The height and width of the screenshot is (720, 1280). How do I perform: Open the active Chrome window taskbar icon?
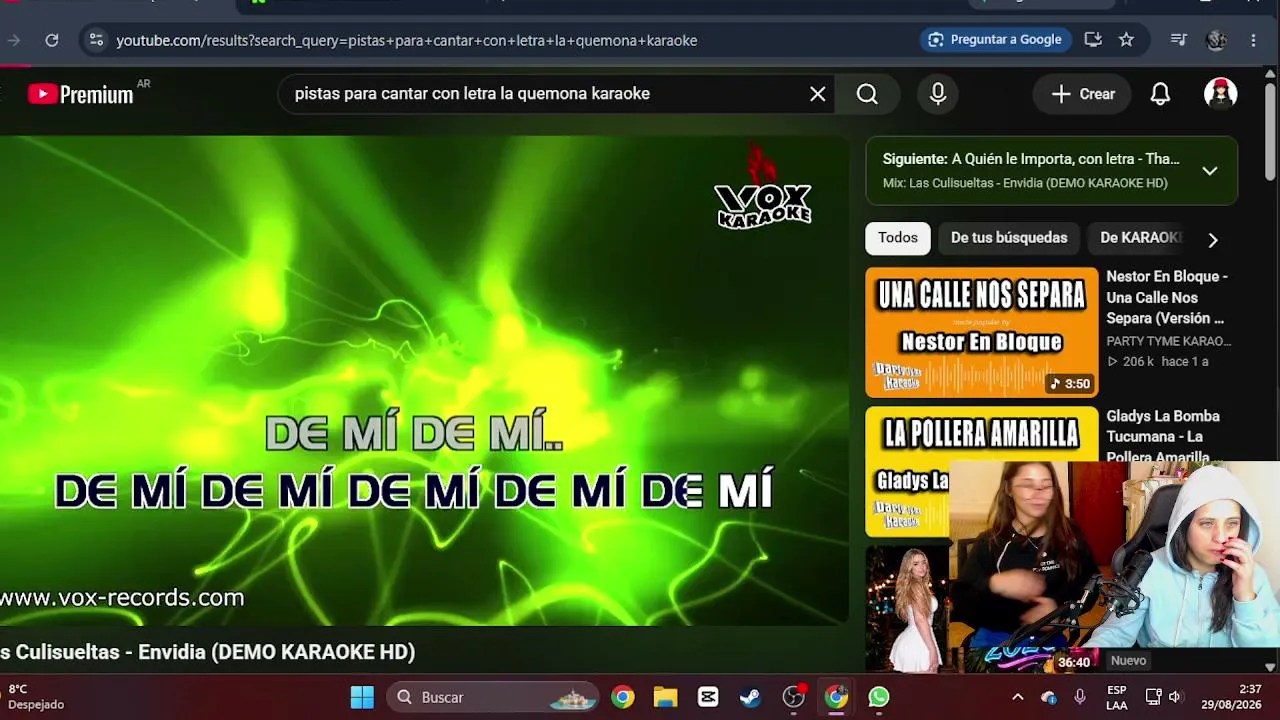coord(836,697)
